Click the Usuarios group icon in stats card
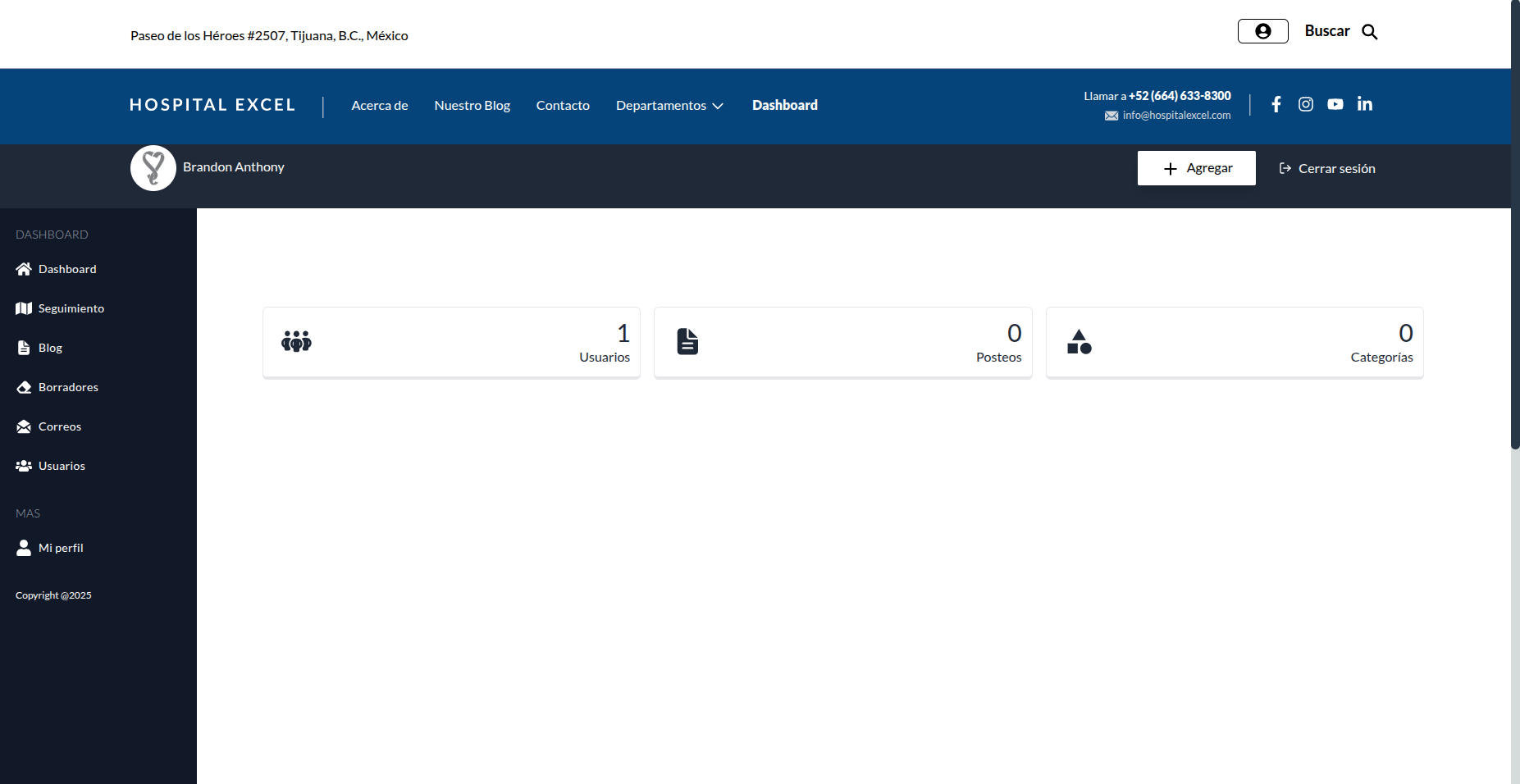 point(296,341)
